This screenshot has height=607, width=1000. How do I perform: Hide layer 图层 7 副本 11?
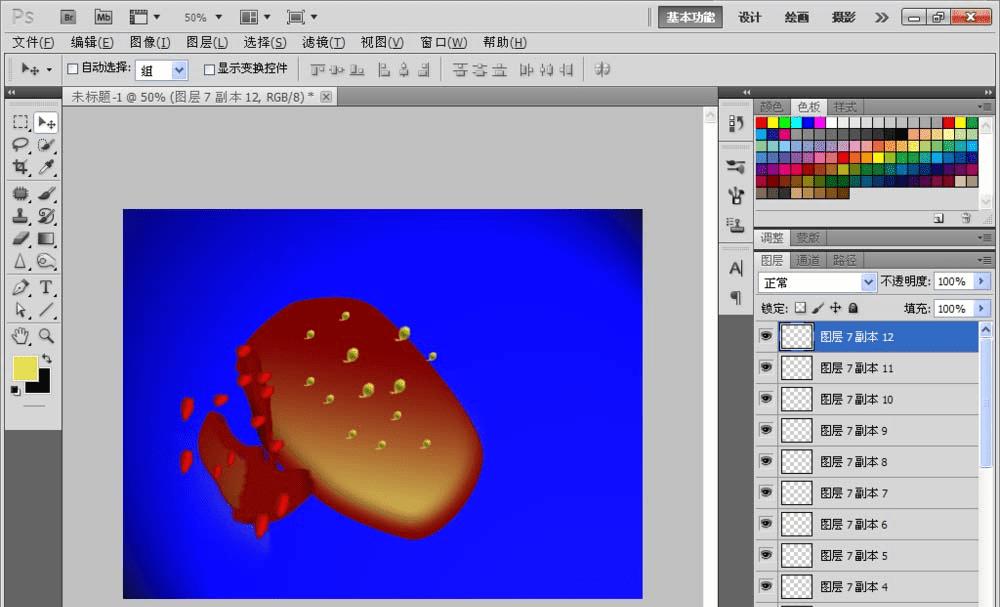pos(766,368)
